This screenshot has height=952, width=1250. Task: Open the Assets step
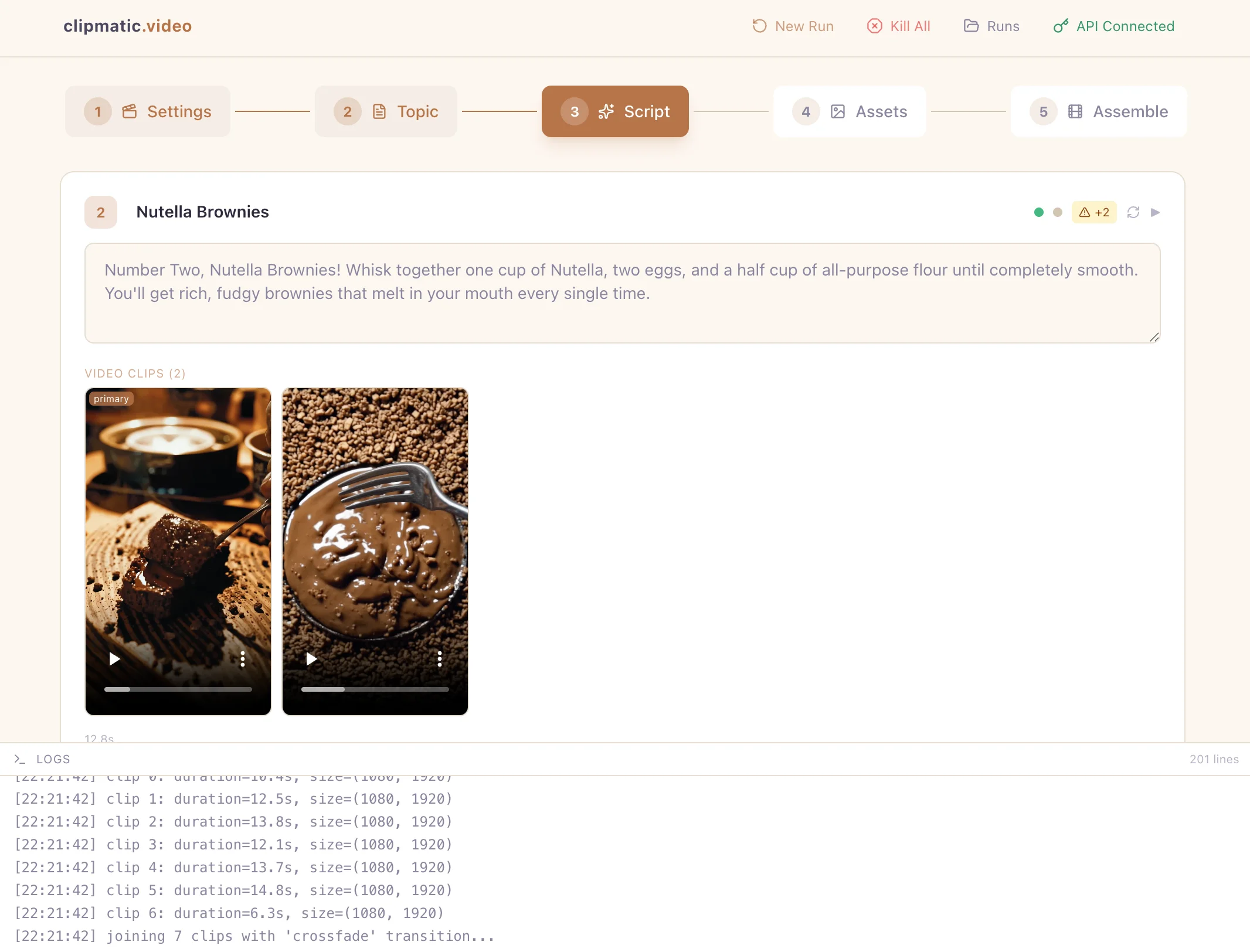[850, 111]
